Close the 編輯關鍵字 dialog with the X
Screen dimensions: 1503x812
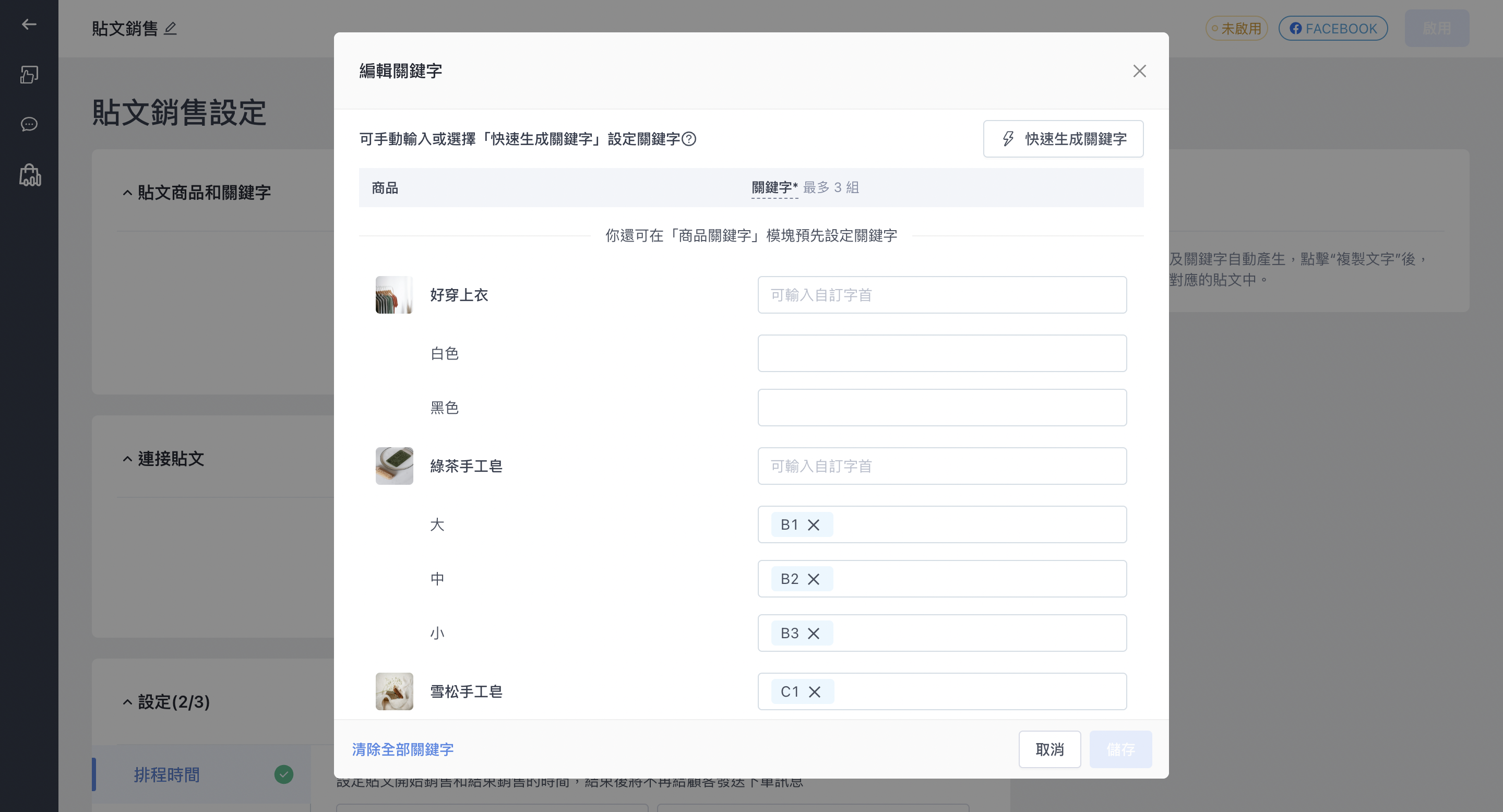(x=1139, y=71)
